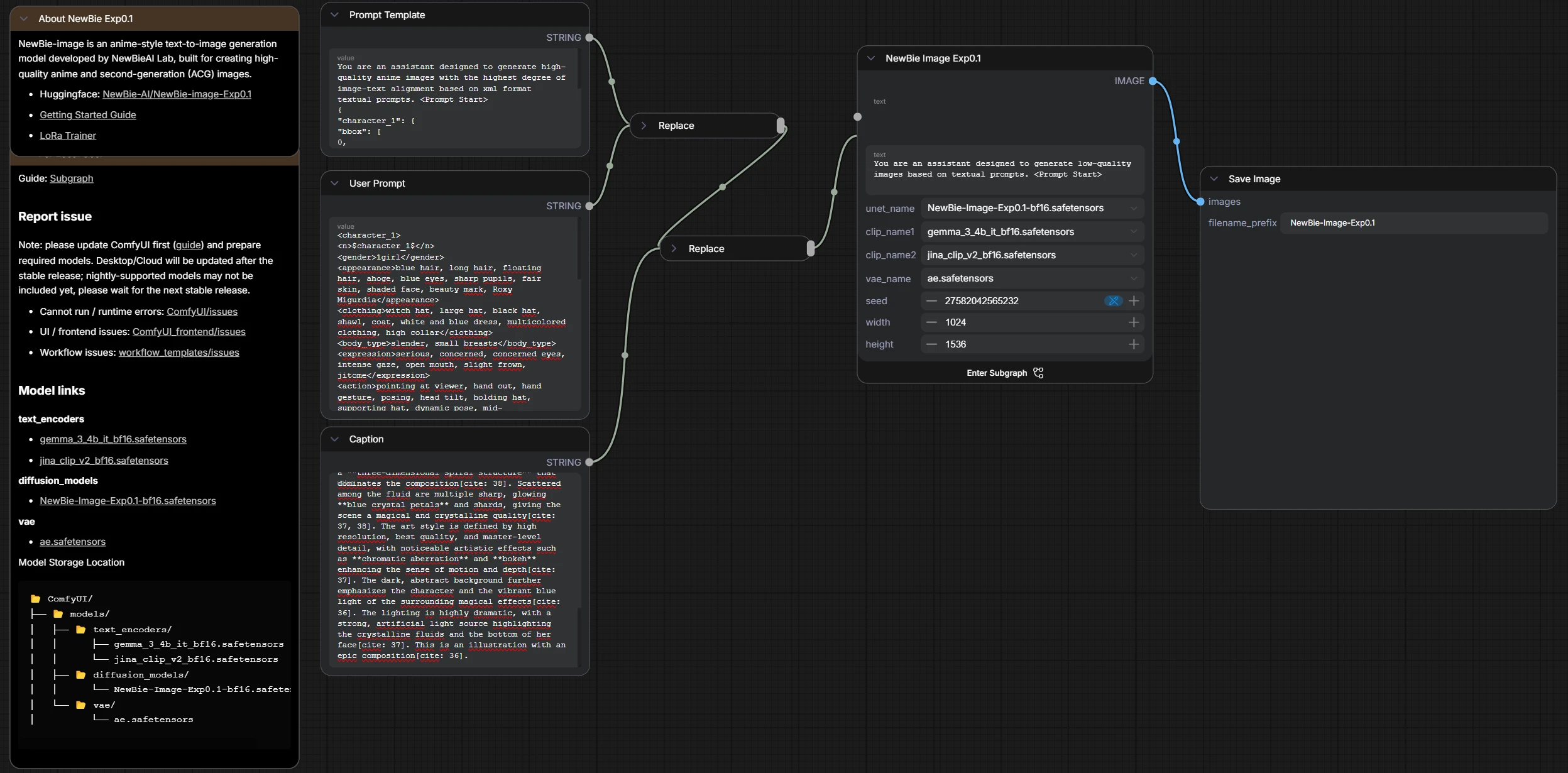Collapse the Save Image node
The width and height of the screenshot is (1568, 773).
1214,179
